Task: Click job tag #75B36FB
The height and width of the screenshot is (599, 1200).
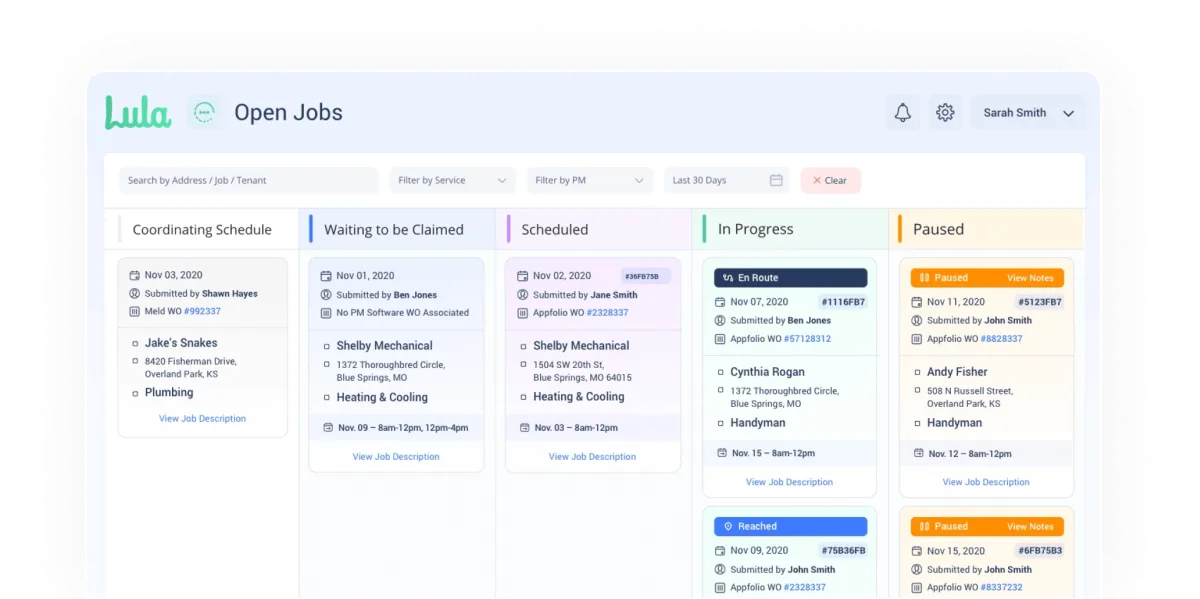Action: point(843,550)
